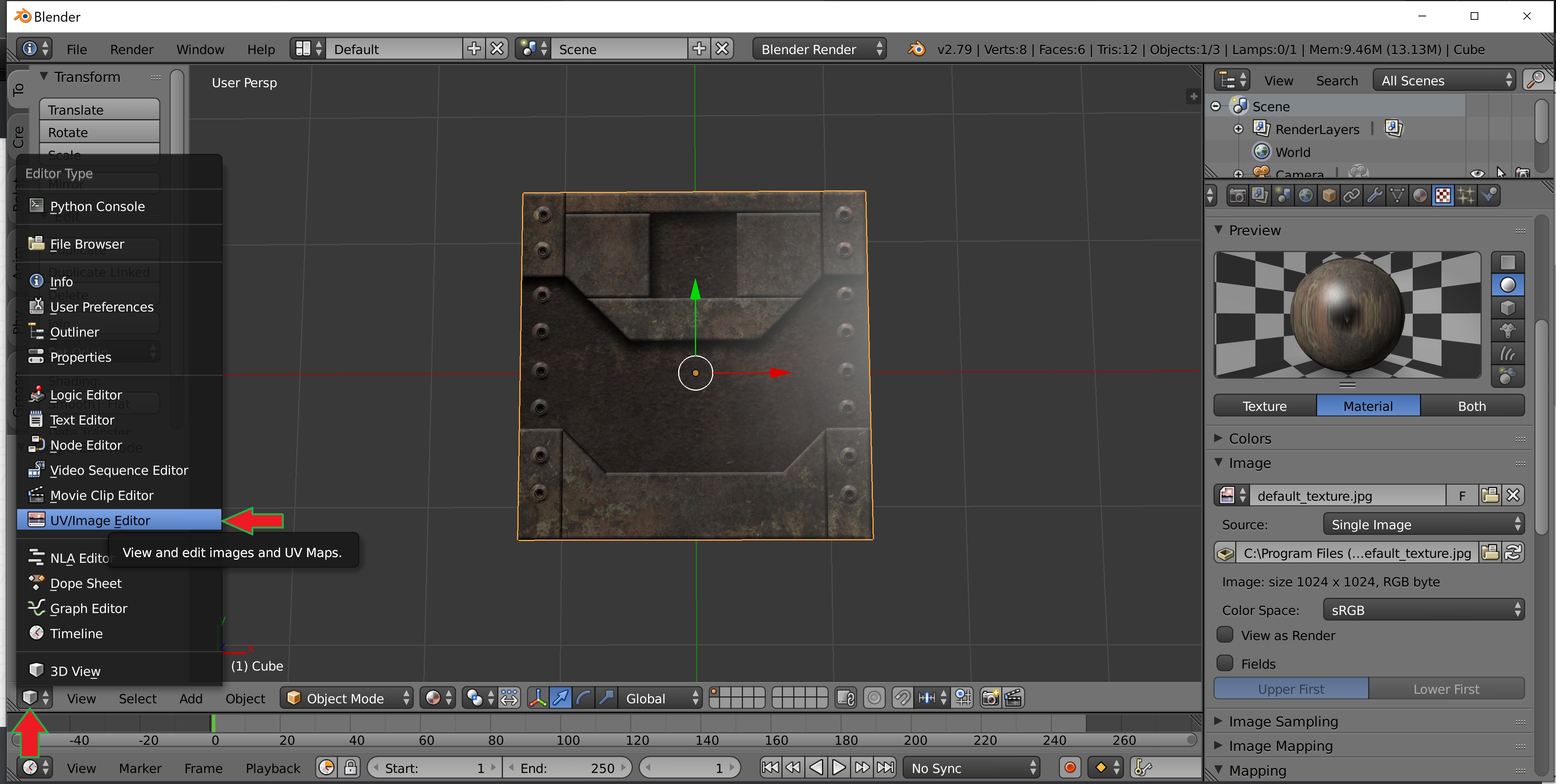The image size is (1556, 784).
Task: Open the All Scenes outliner filter dropdown
Action: (x=1444, y=80)
